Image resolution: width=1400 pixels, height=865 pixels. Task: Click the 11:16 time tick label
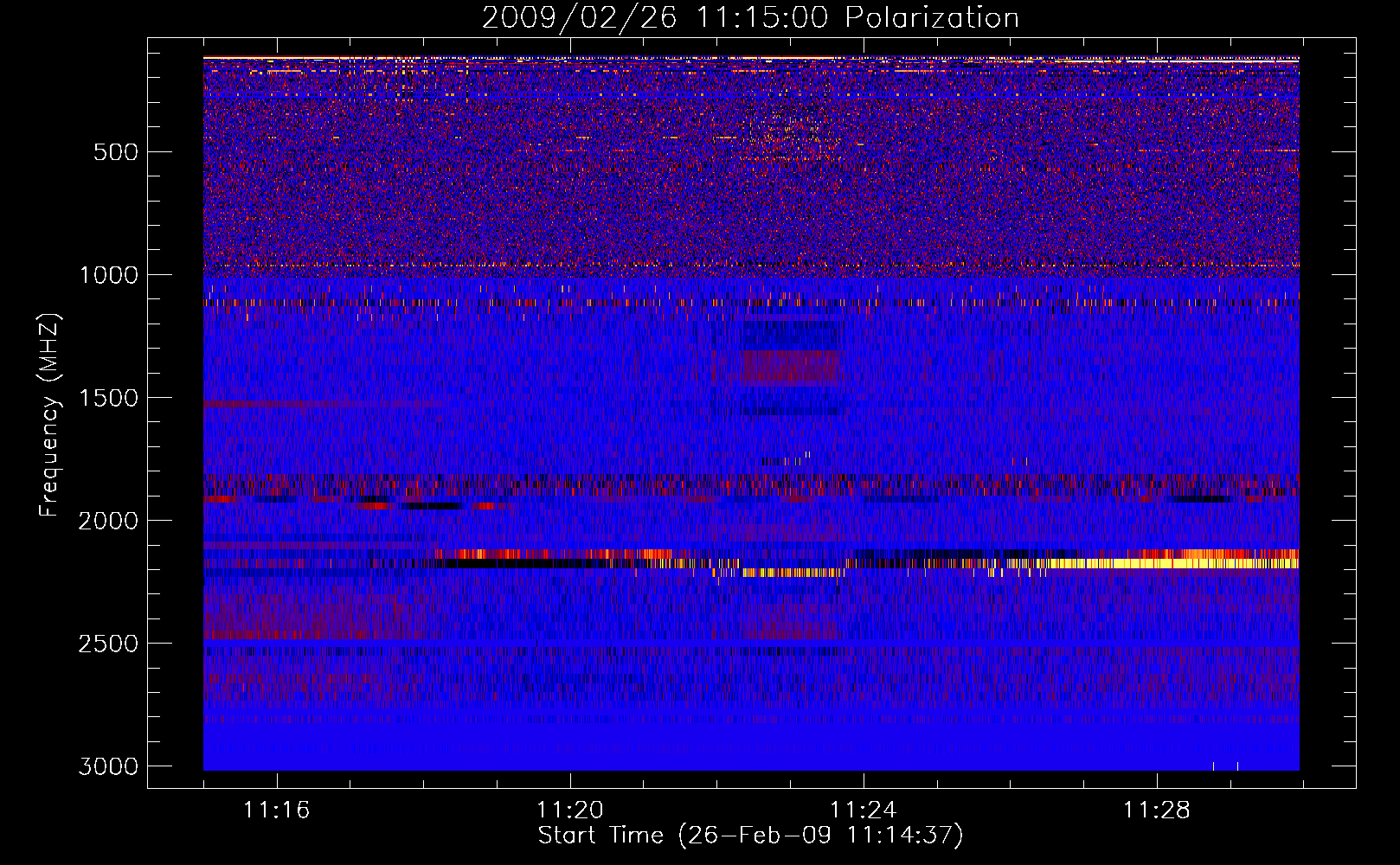[277, 810]
